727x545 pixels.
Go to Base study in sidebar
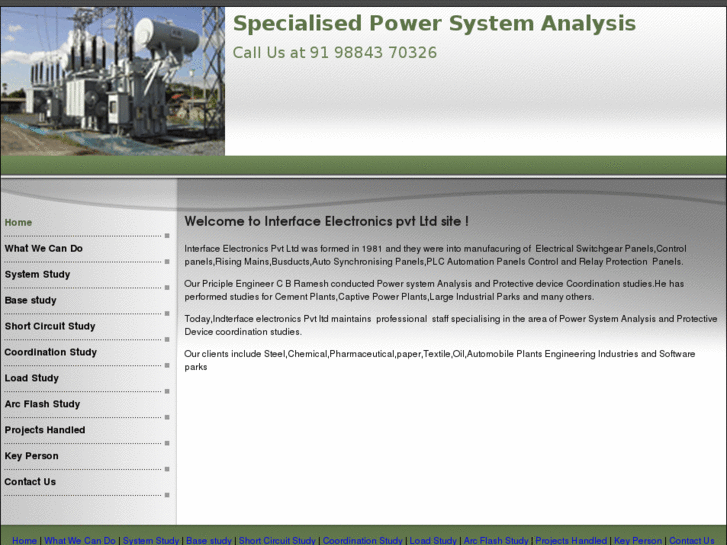31,300
